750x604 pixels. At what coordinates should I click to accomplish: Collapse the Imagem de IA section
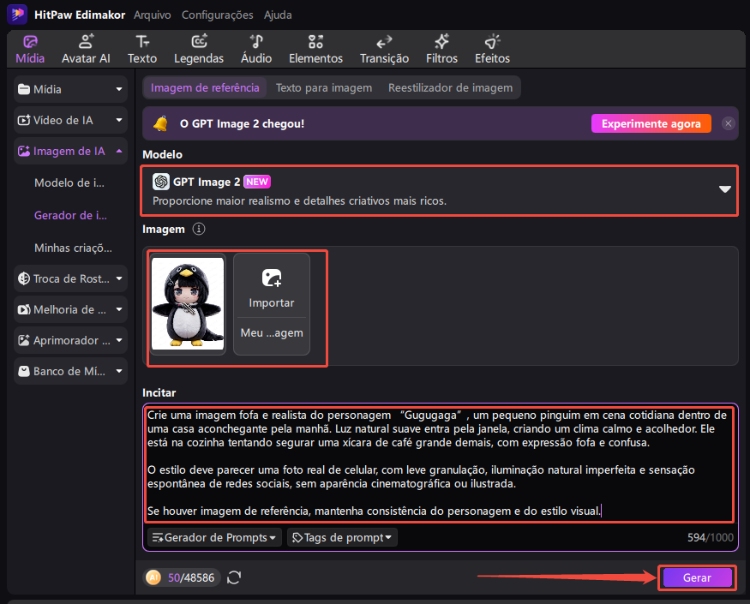(x=70, y=151)
